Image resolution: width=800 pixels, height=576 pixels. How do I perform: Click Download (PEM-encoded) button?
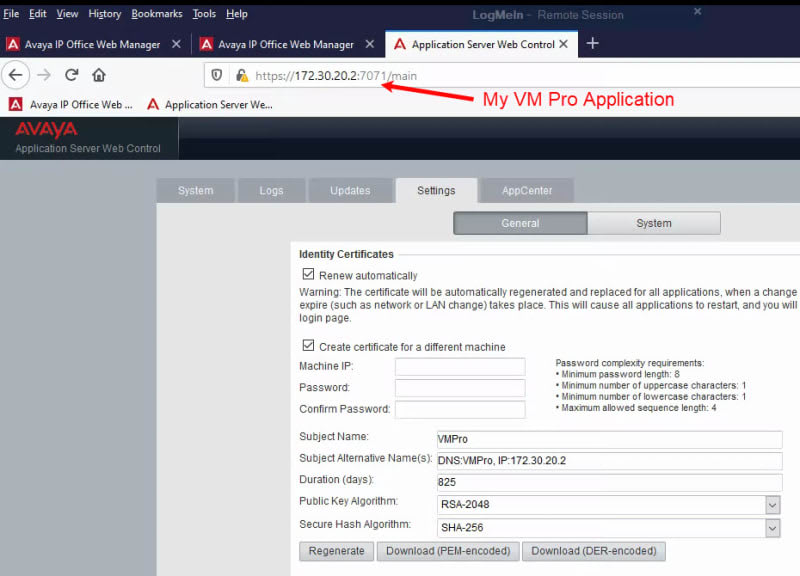[448, 551]
